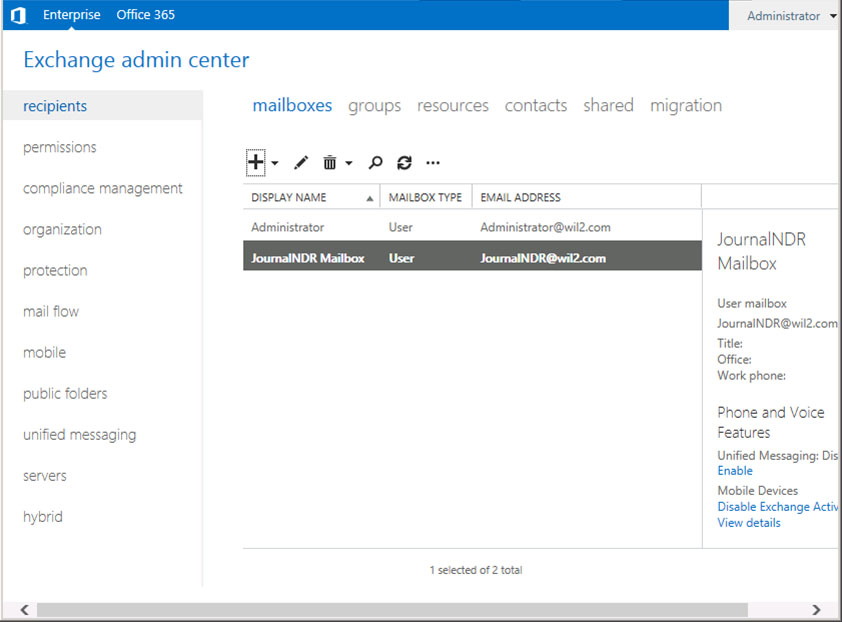The width and height of the screenshot is (842, 622).
Task: Open the More options ellipsis icon
Action: [x=433, y=162]
